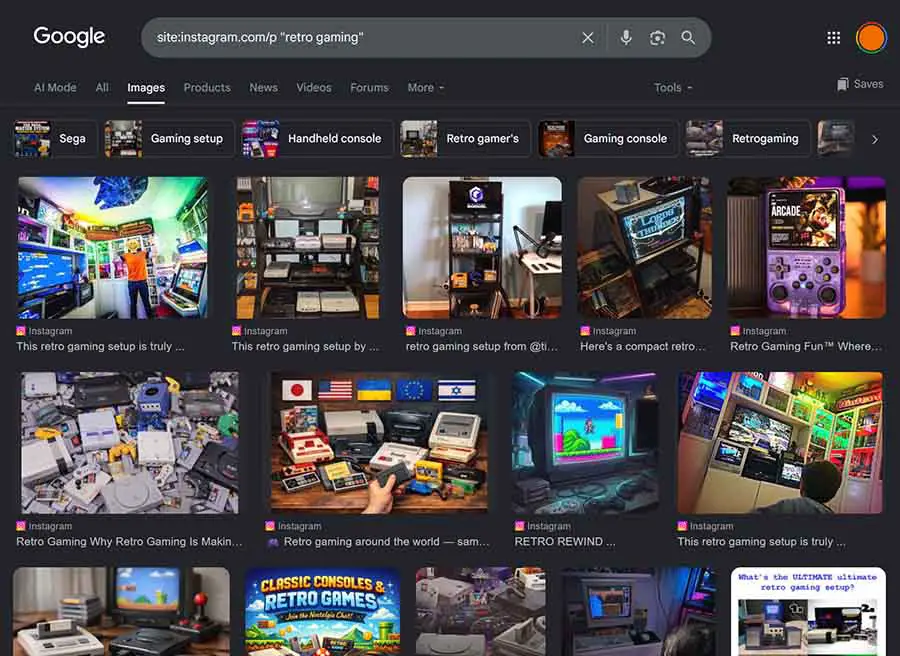Open the pile of consoles thumbnail

click(x=130, y=442)
